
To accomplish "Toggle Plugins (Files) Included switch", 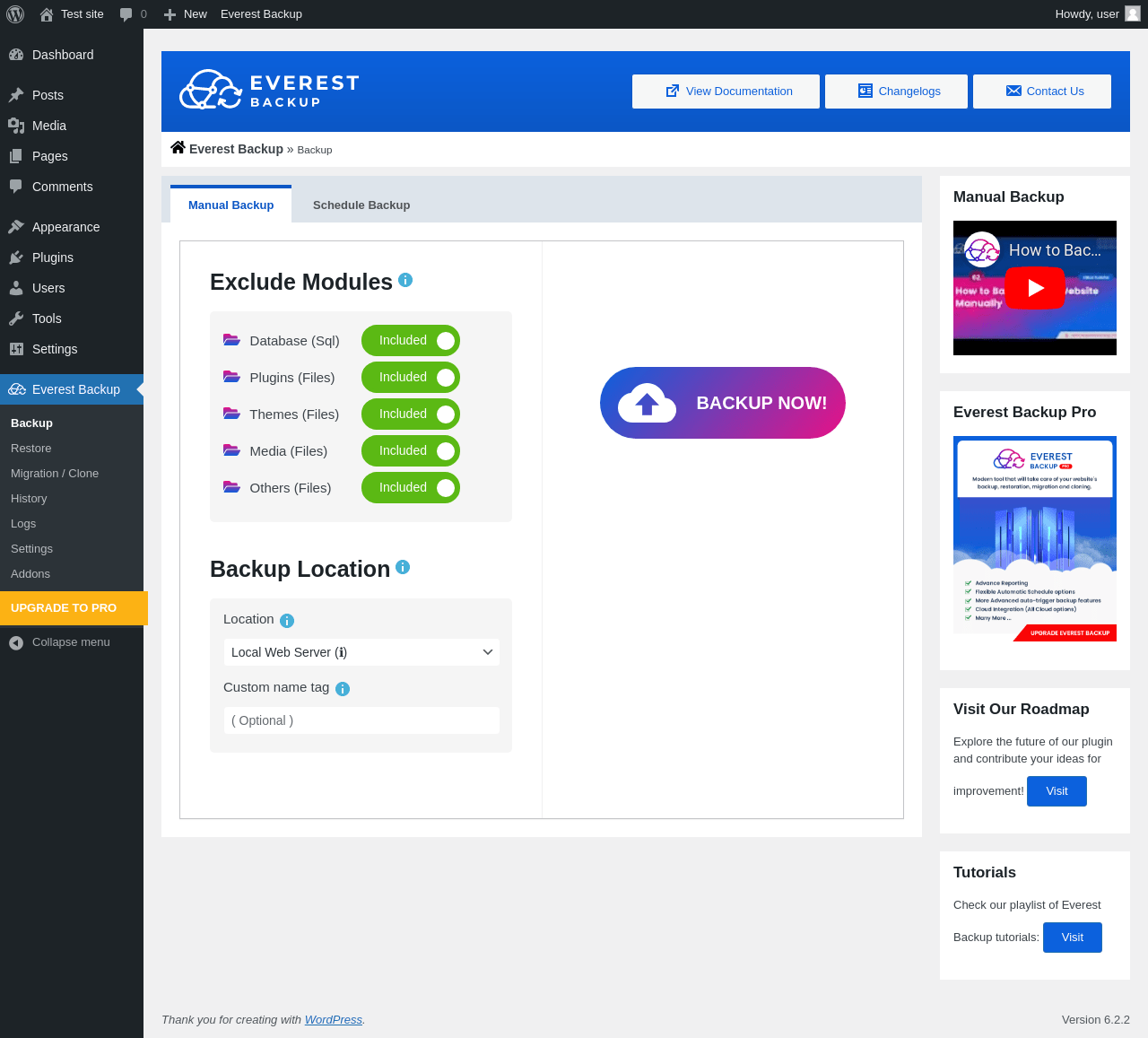I will tap(411, 378).
